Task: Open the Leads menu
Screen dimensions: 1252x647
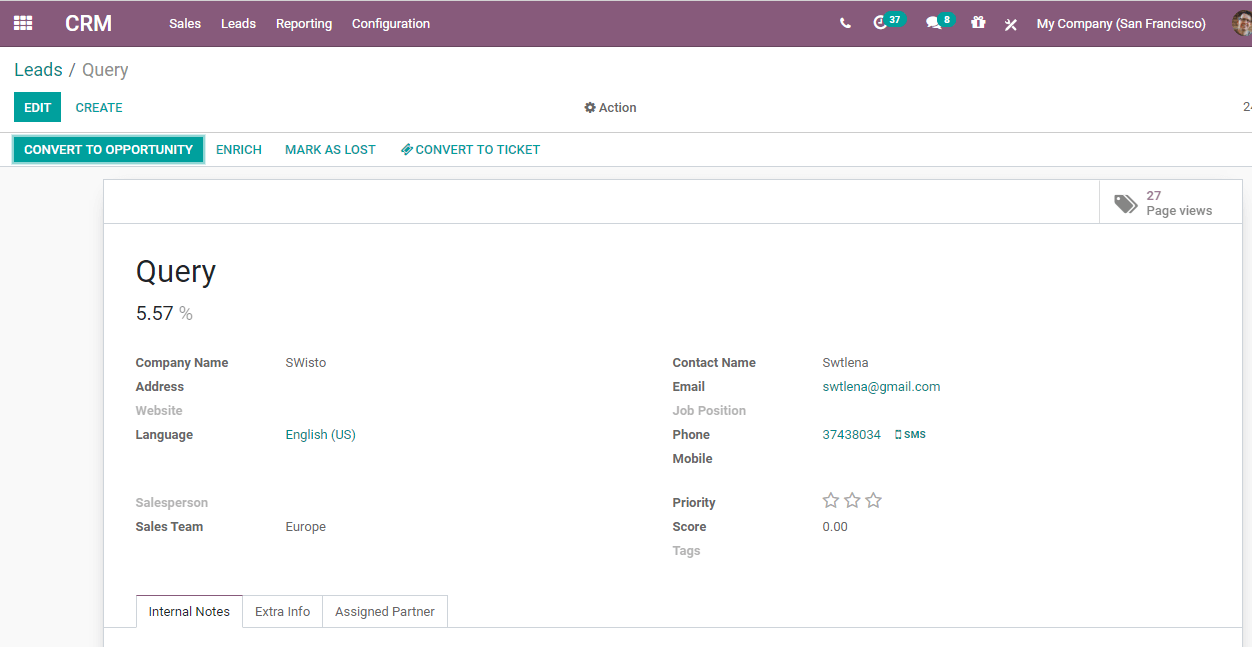Action: (x=238, y=23)
